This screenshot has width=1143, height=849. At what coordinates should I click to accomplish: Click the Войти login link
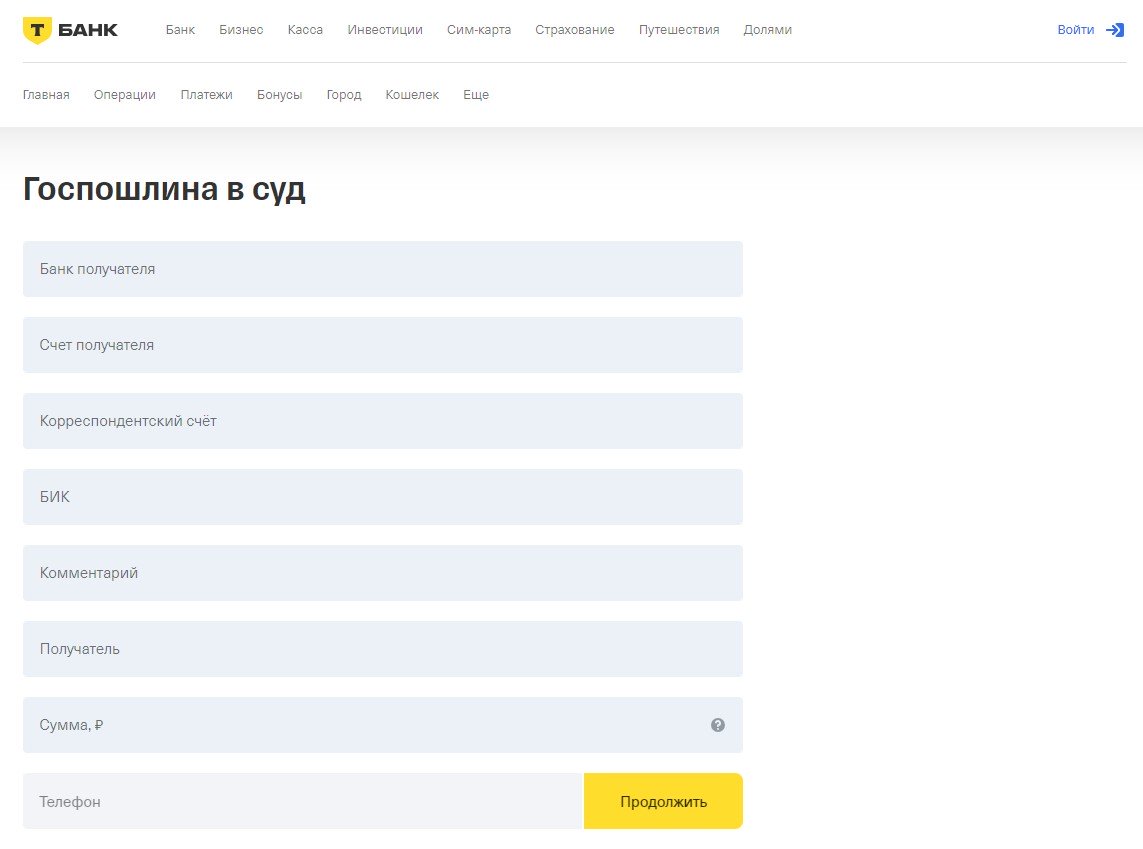tap(1075, 30)
